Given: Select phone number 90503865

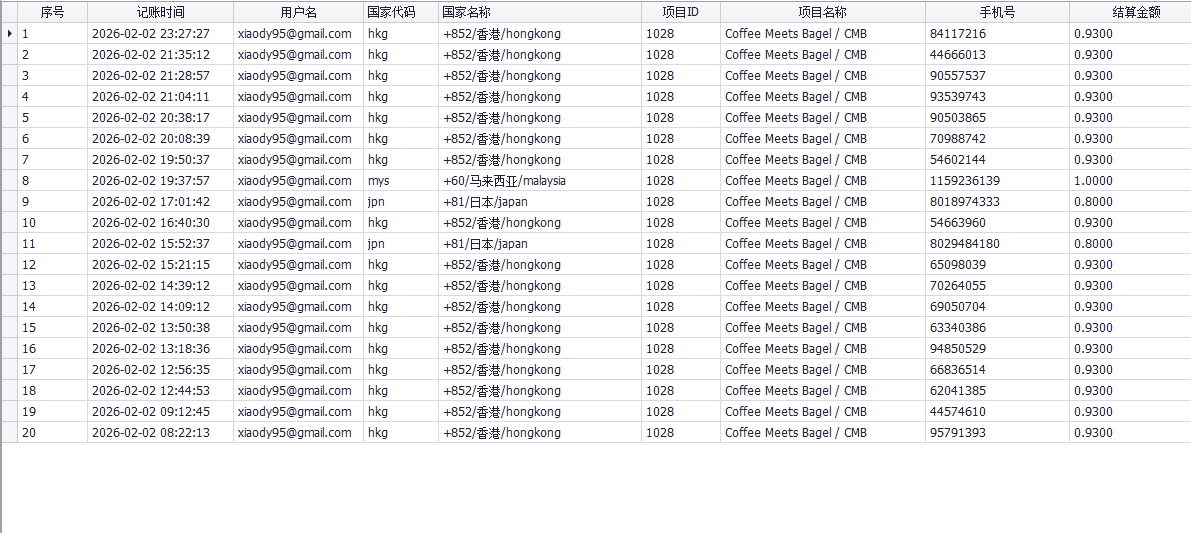Looking at the screenshot, I should (x=958, y=118).
